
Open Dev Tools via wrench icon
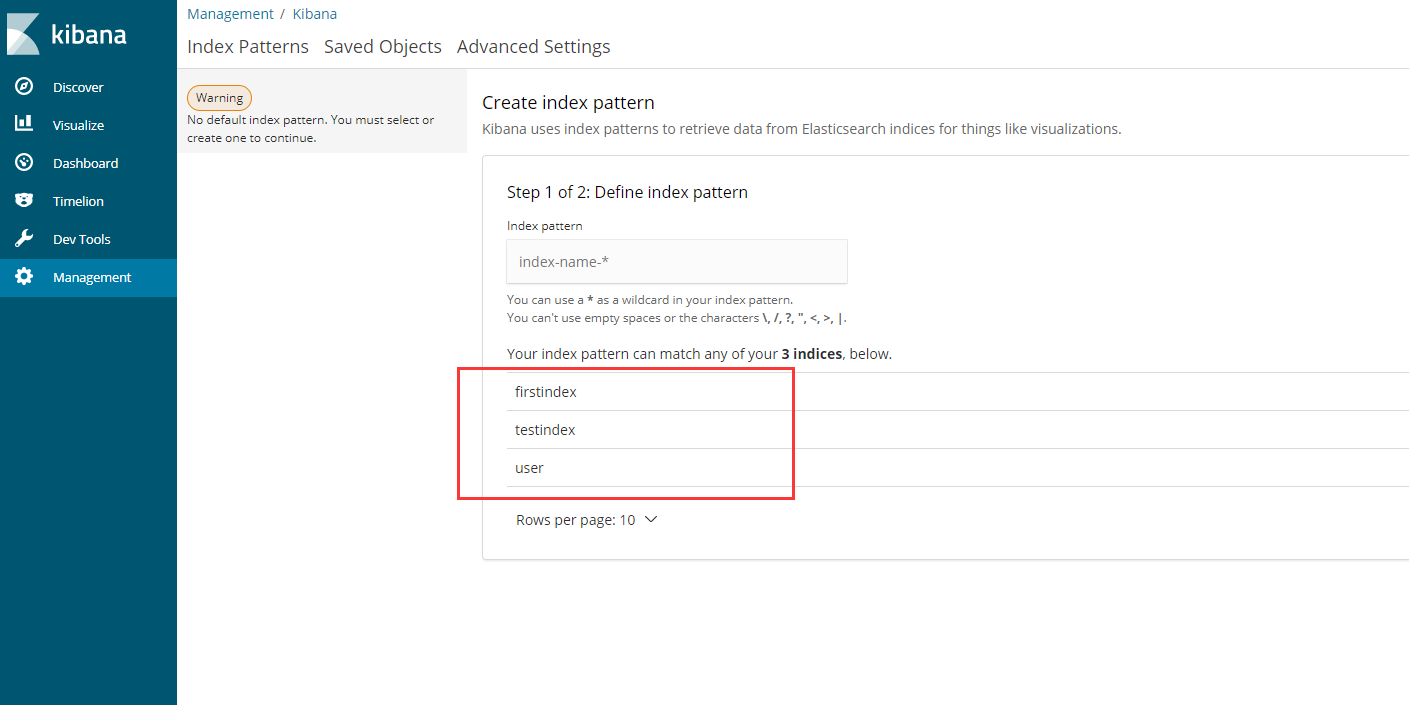pyautogui.click(x=24, y=238)
